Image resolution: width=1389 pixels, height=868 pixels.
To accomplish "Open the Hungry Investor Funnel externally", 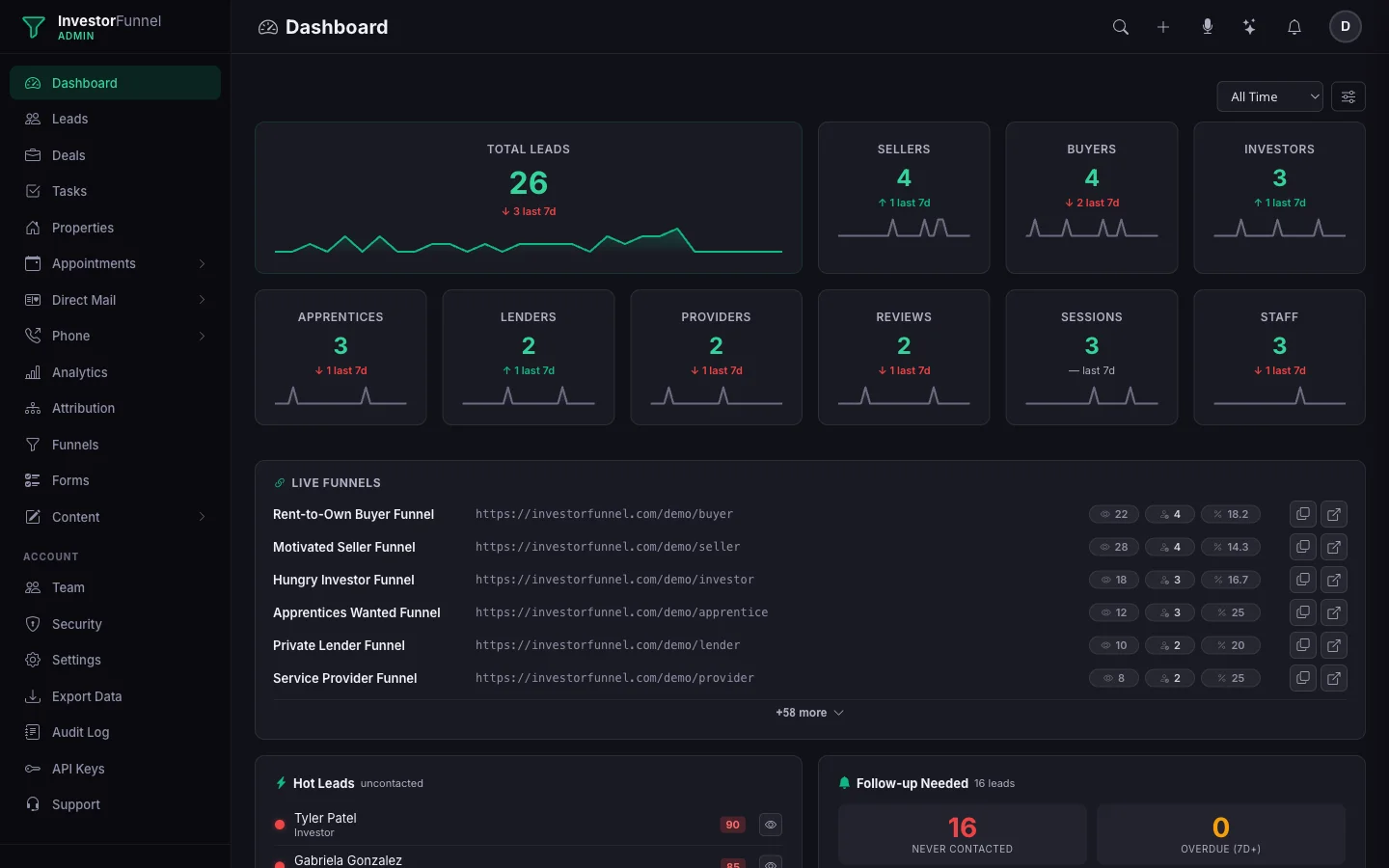I will (x=1334, y=580).
